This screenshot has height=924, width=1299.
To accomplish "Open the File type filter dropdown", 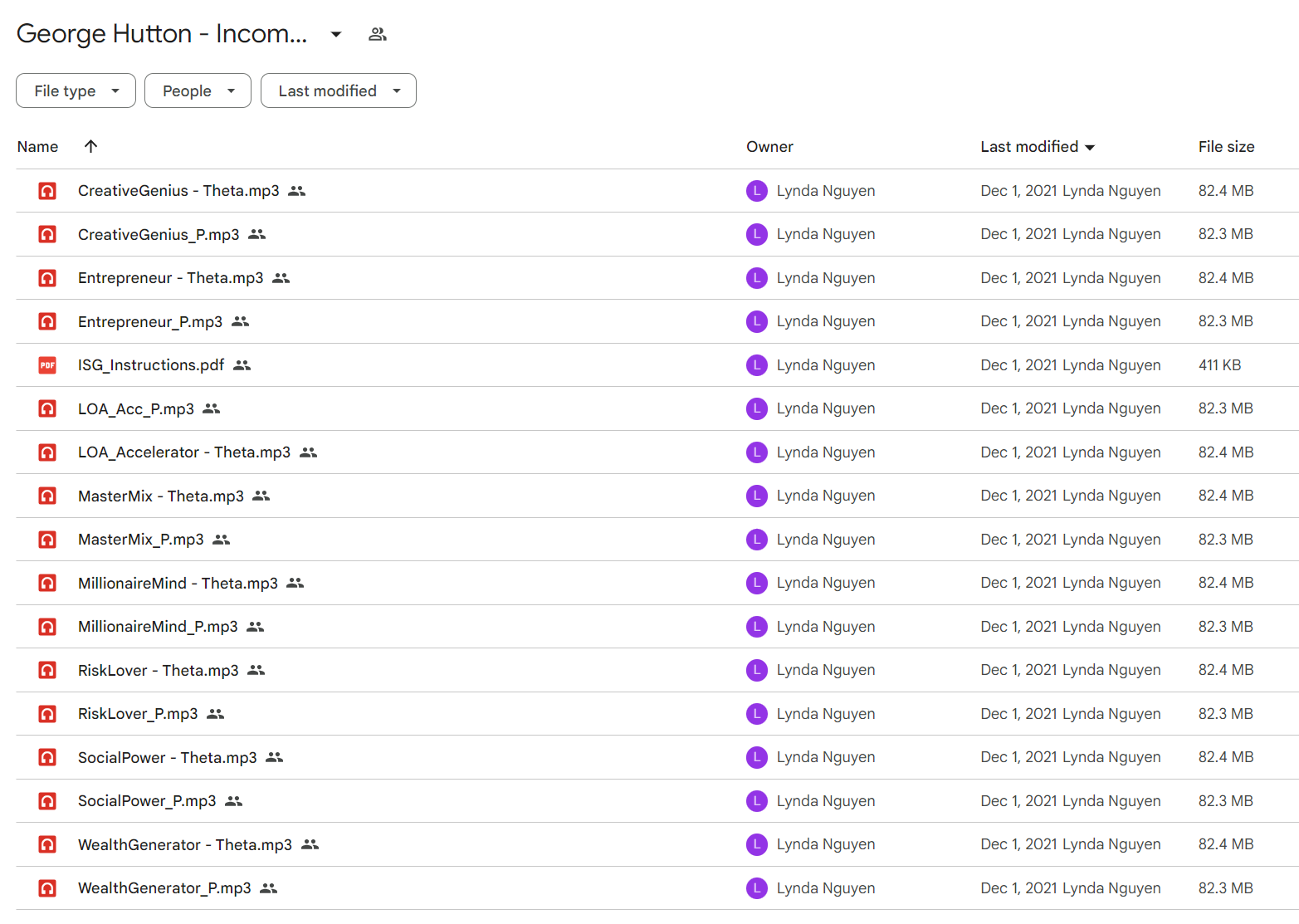I will point(76,90).
